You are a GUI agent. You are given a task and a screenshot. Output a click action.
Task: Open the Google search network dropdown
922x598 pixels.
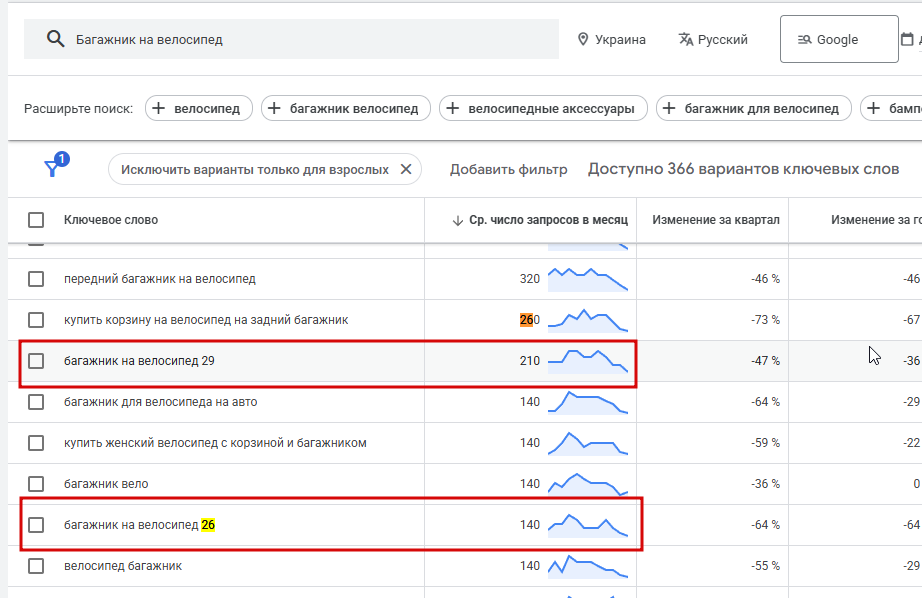tap(838, 40)
